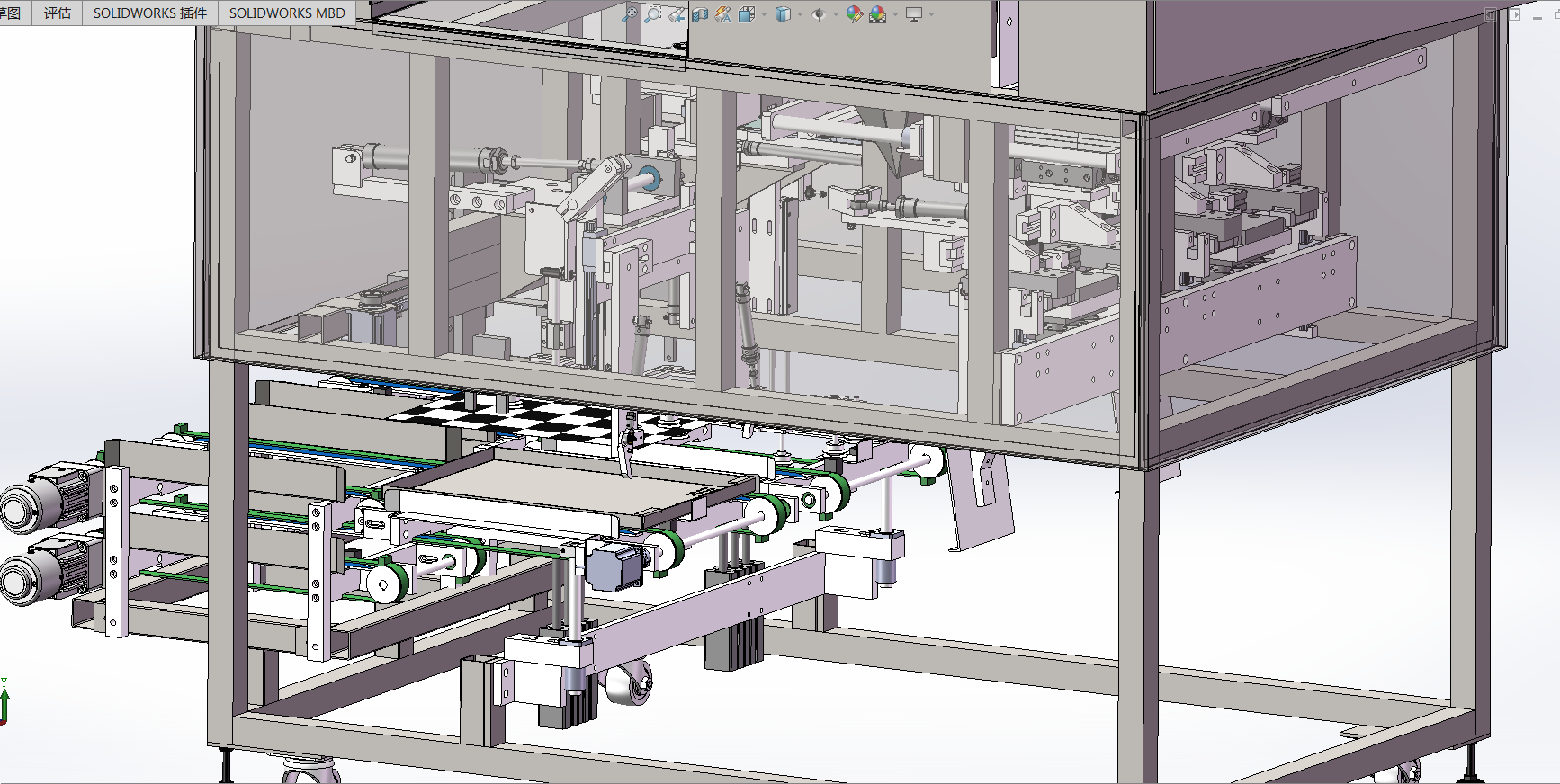This screenshot has height=784, width=1560.
Task: Select the Zoom to Area tool
Action: (x=653, y=13)
